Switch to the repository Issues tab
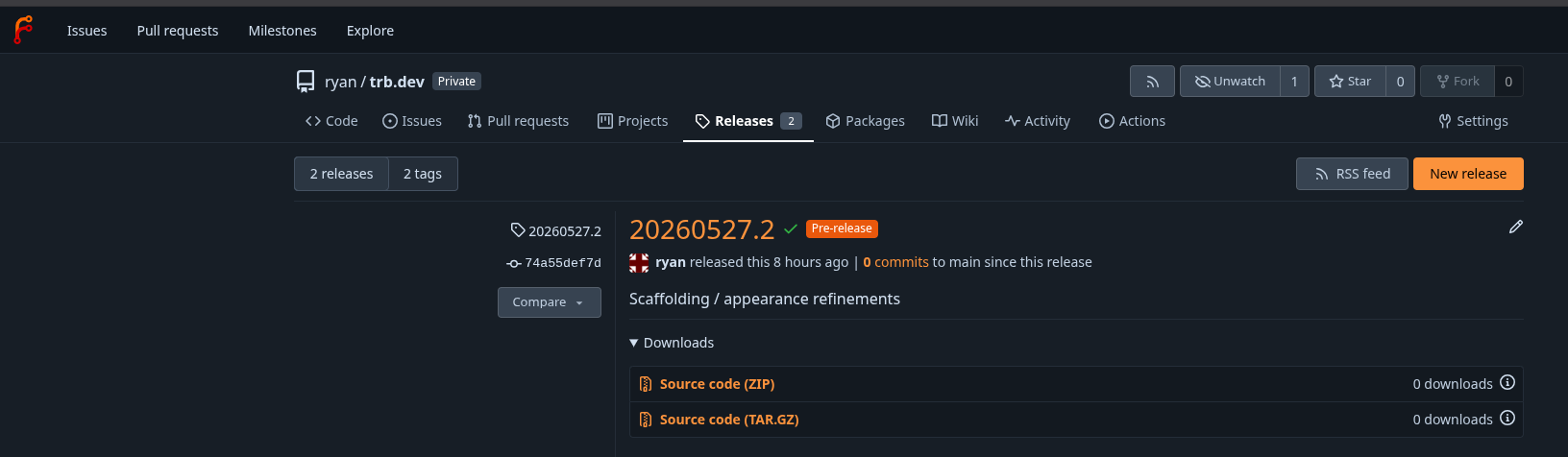This screenshot has width=1568, height=457. click(x=412, y=121)
